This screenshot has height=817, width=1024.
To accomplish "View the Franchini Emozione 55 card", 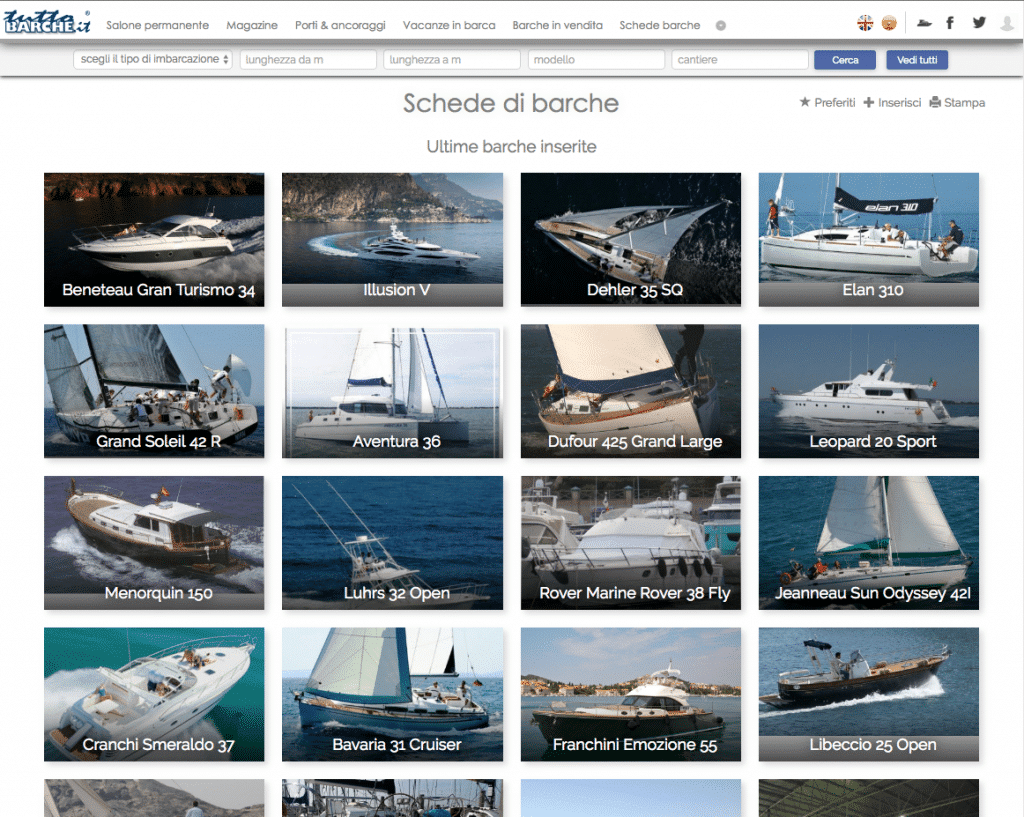I will [x=631, y=694].
